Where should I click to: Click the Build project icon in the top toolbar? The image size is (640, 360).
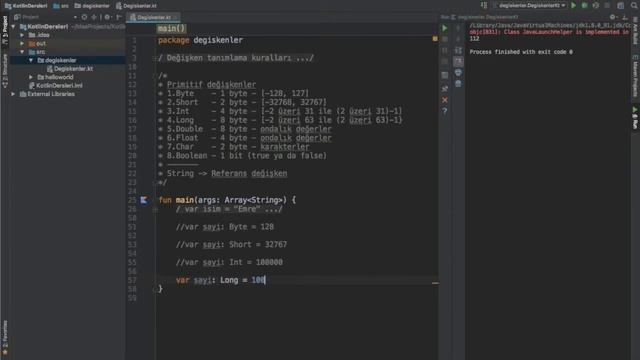pos(484,6)
